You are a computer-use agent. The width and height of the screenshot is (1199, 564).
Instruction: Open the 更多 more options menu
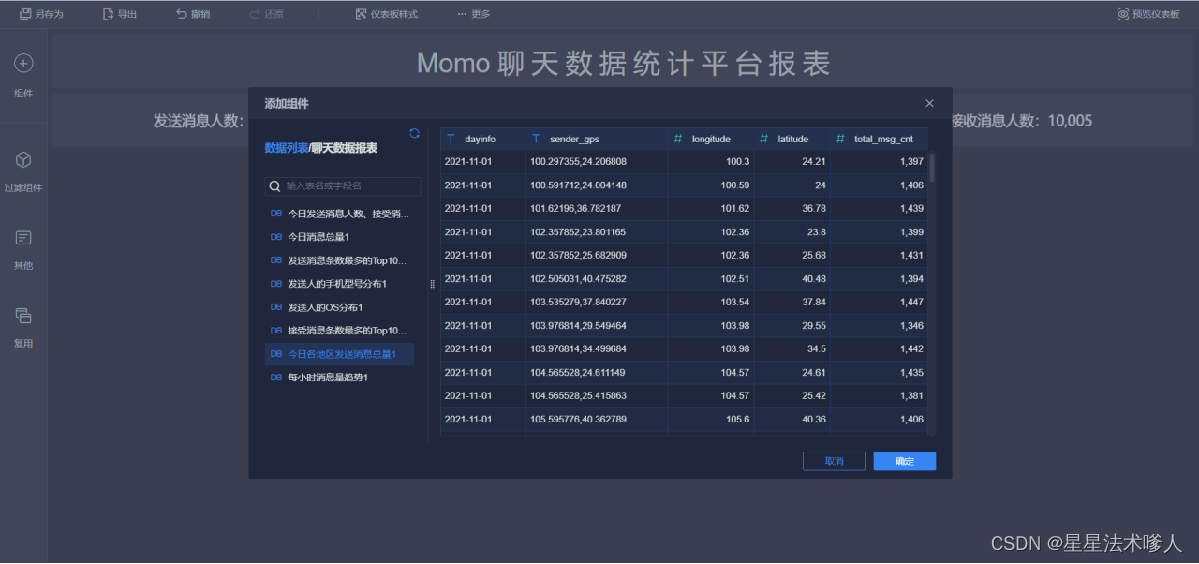click(474, 14)
